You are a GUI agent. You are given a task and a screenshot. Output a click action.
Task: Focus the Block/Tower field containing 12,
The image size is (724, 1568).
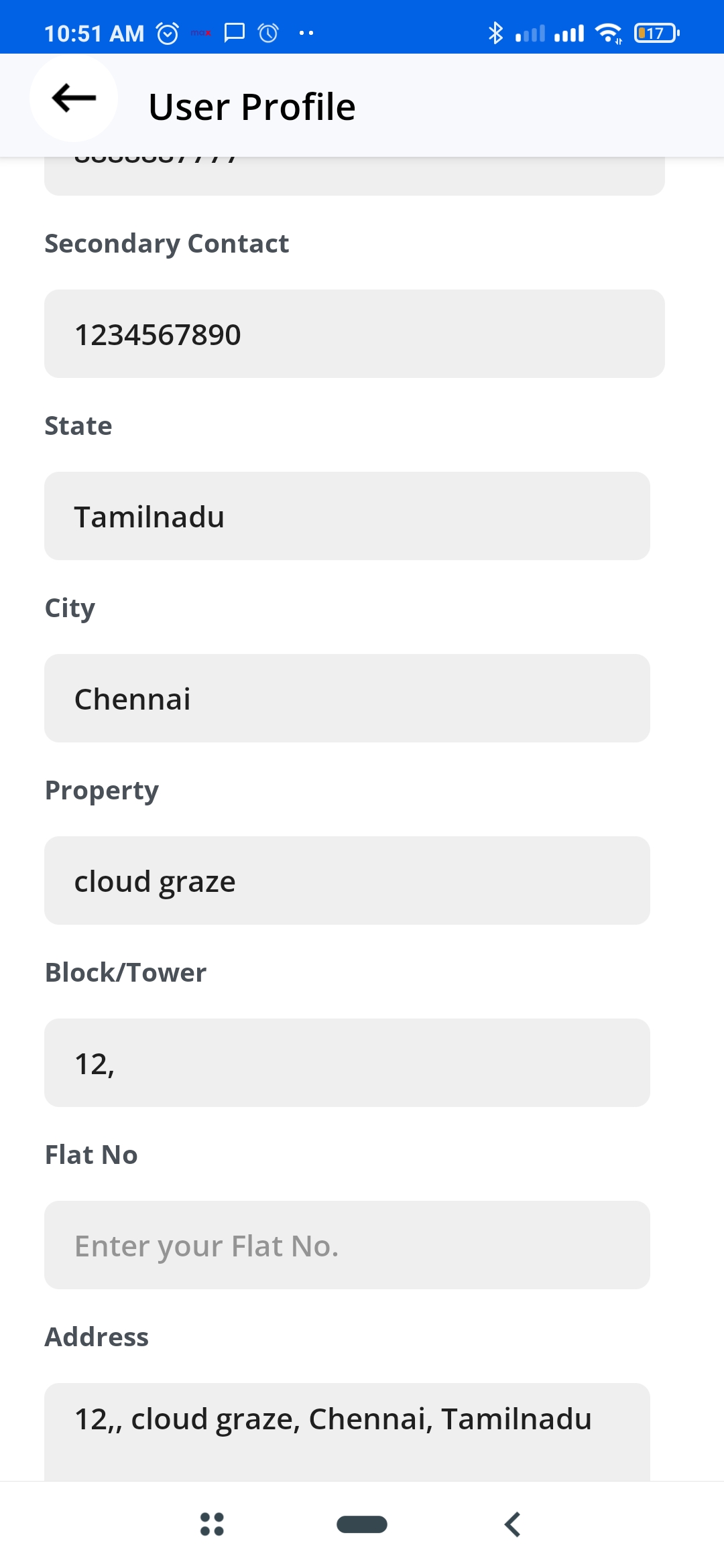click(x=347, y=1063)
